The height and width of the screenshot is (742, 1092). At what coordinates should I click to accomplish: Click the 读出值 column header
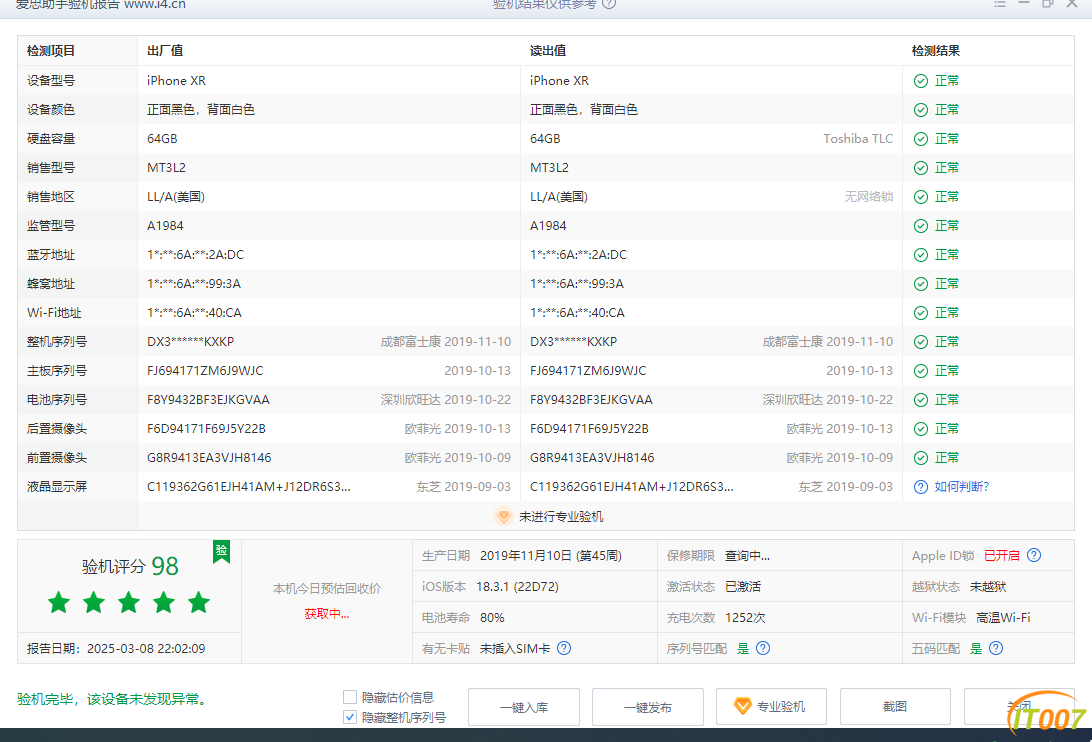(x=548, y=51)
